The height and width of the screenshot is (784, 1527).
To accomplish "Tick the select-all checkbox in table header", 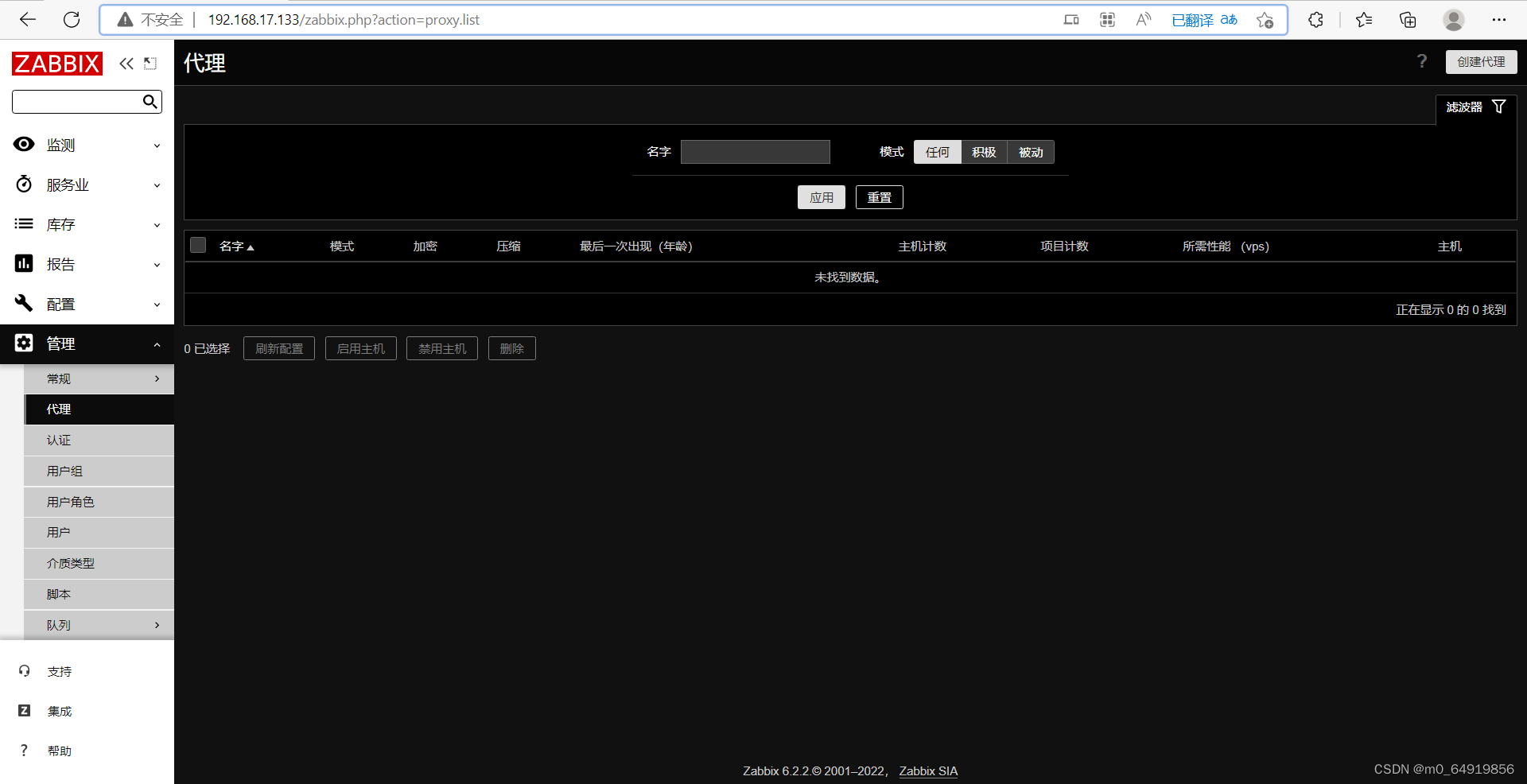I will tap(198, 245).
